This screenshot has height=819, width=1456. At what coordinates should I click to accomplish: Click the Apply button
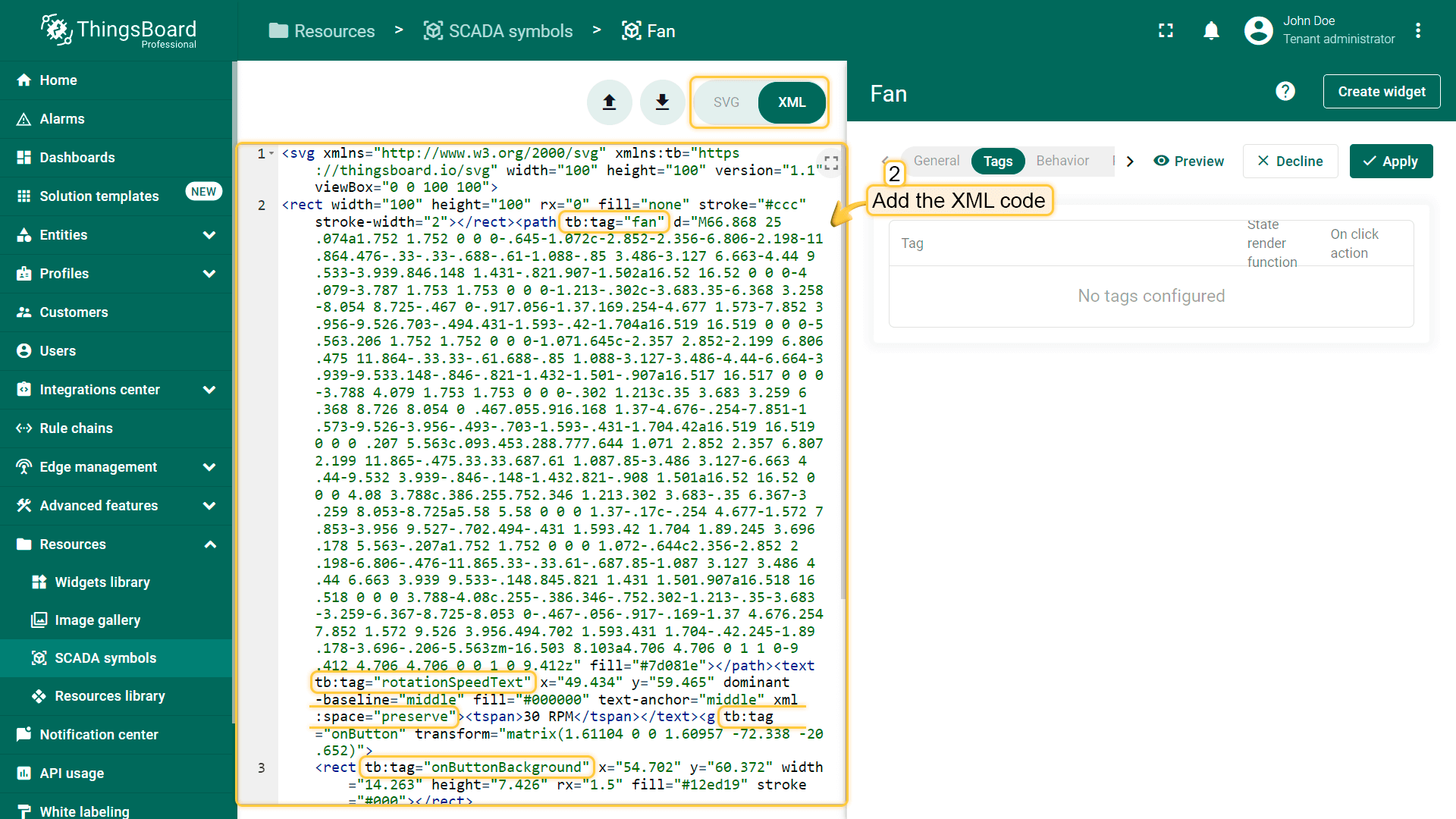[x=1391, y=161]
